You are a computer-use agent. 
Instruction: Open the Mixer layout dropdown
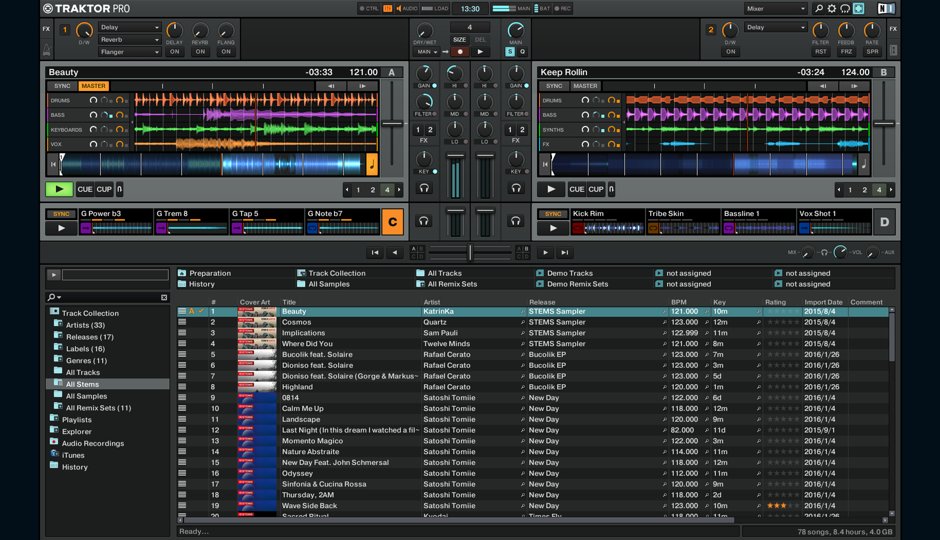click(x=775, y=8)
